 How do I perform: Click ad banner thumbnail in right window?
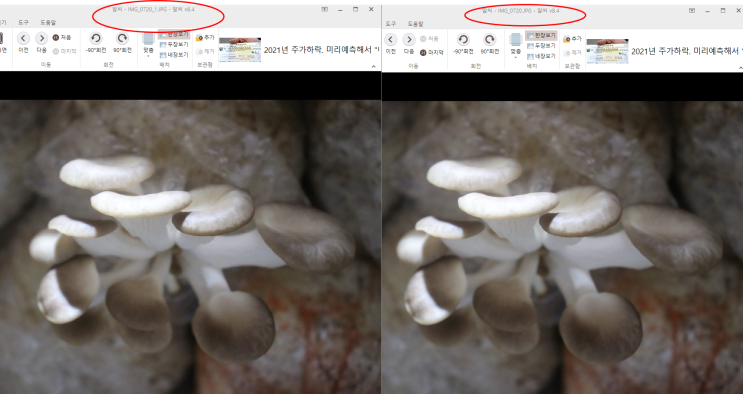[x=607, y=51]
